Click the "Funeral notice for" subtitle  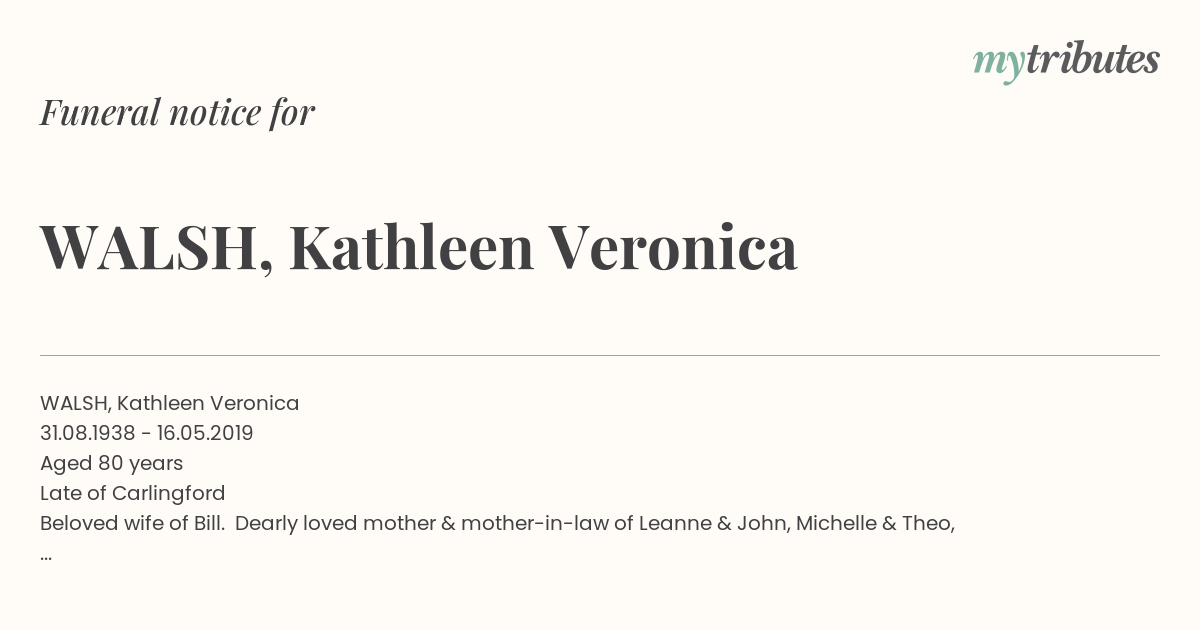point(177,112)
